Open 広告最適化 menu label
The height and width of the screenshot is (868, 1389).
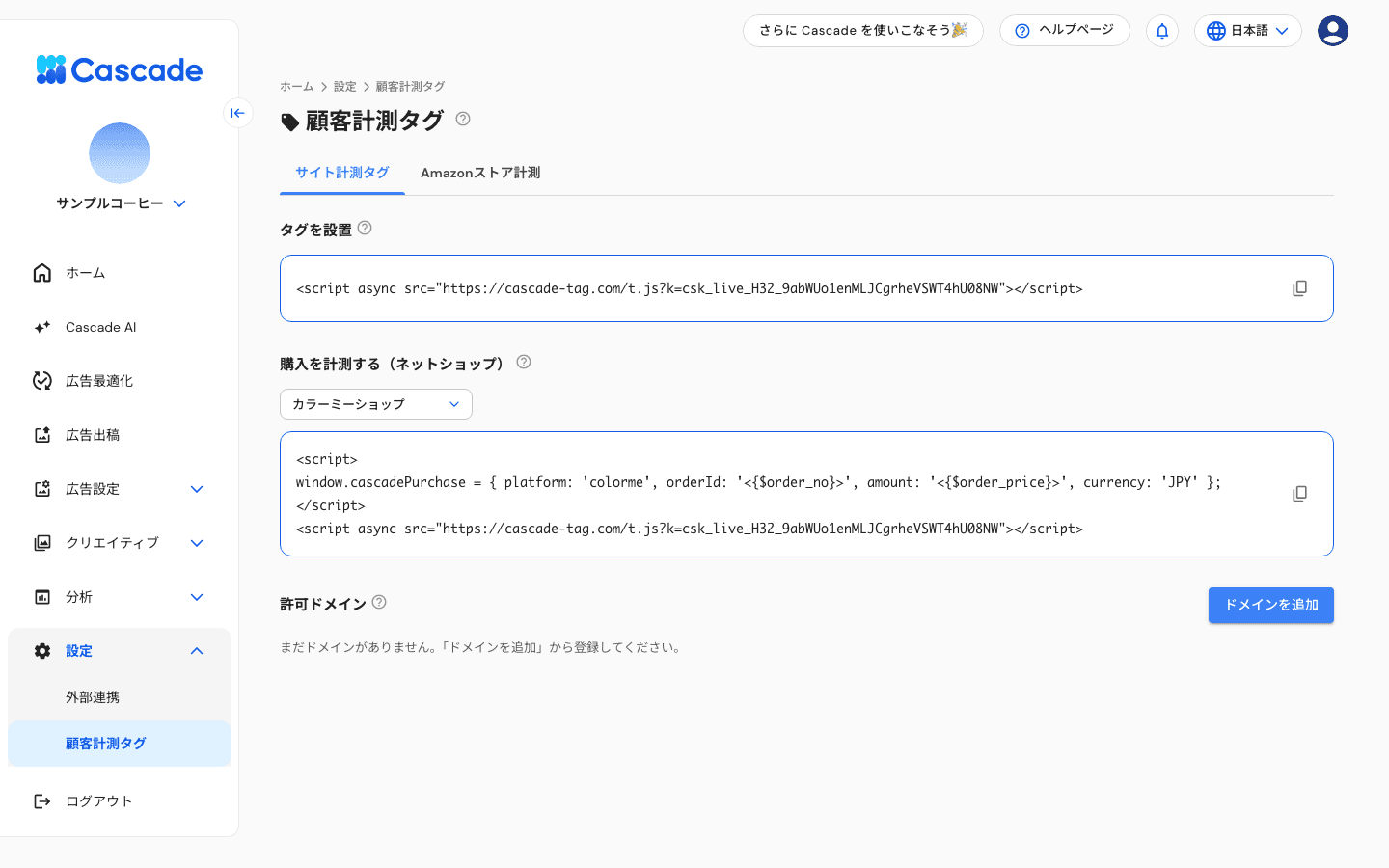[x=99, y=381]
